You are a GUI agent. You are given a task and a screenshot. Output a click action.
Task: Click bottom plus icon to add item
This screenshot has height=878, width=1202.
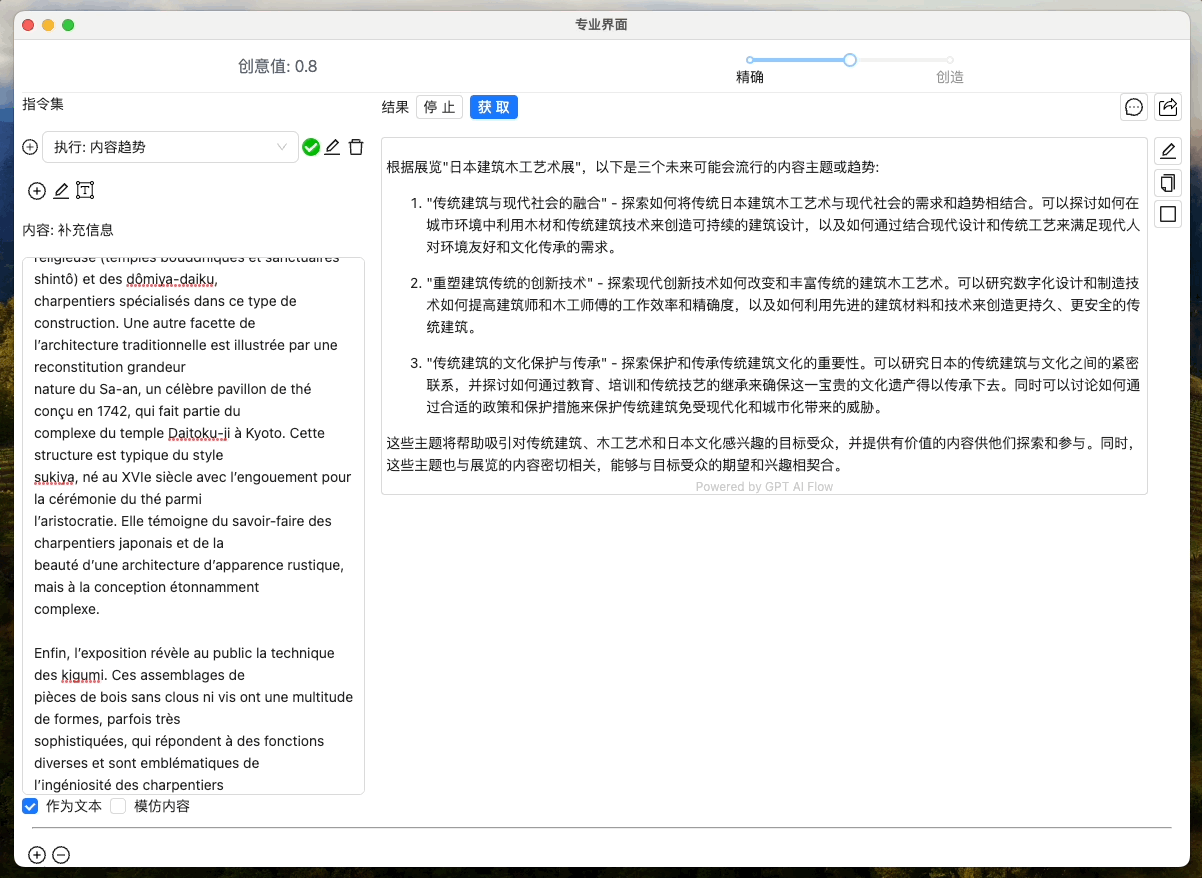(x=37, y=855)
